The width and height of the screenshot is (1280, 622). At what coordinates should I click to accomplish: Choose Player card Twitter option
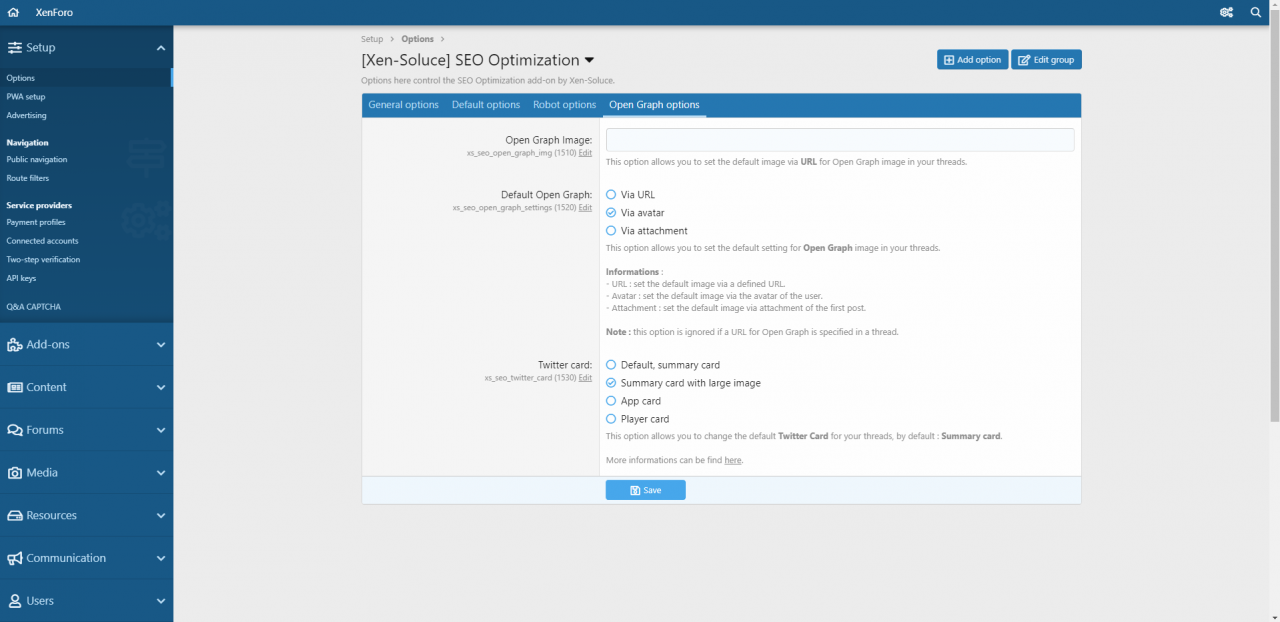tap(611, 419)
